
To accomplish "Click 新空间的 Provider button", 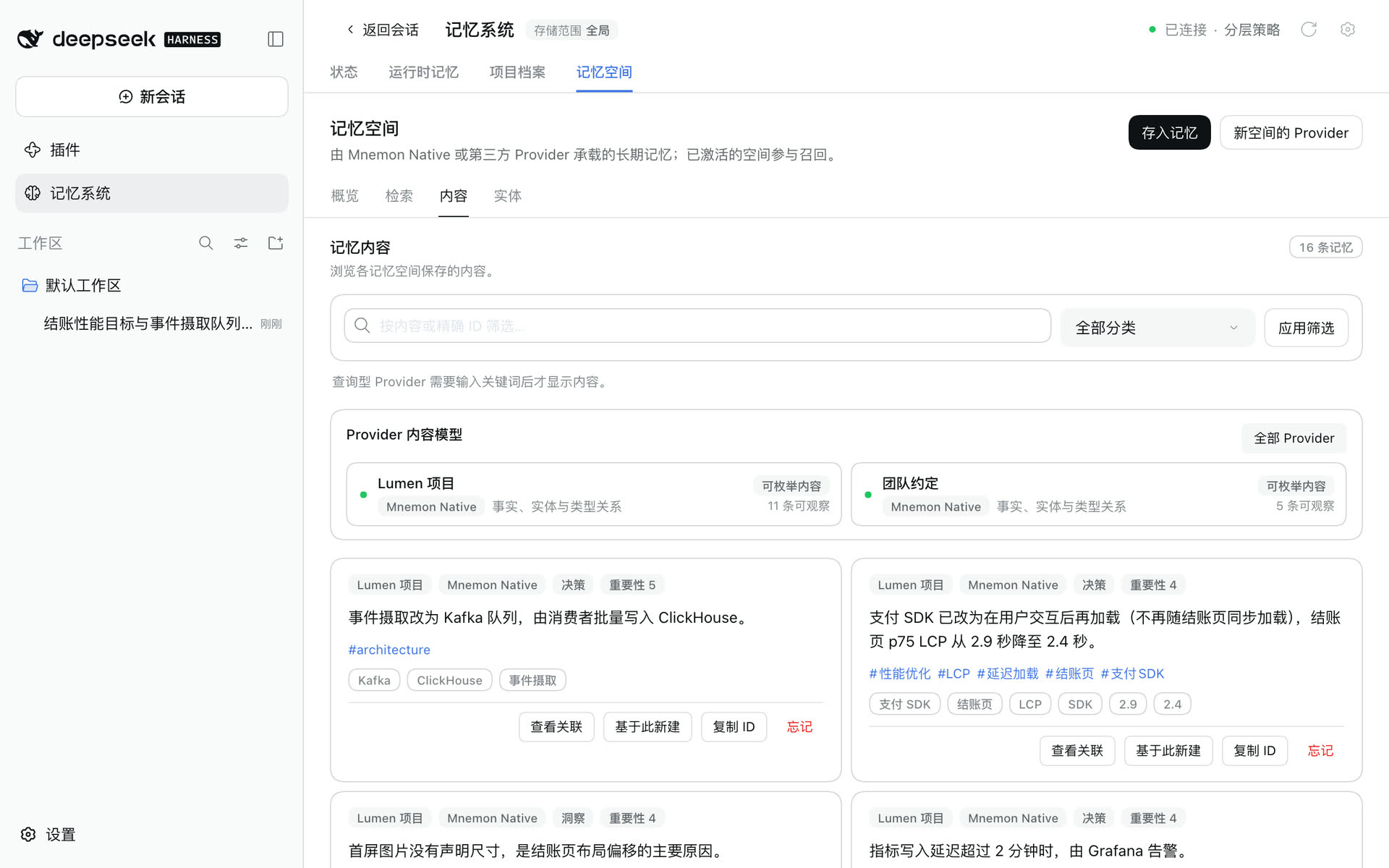I will click(1291, 133).
